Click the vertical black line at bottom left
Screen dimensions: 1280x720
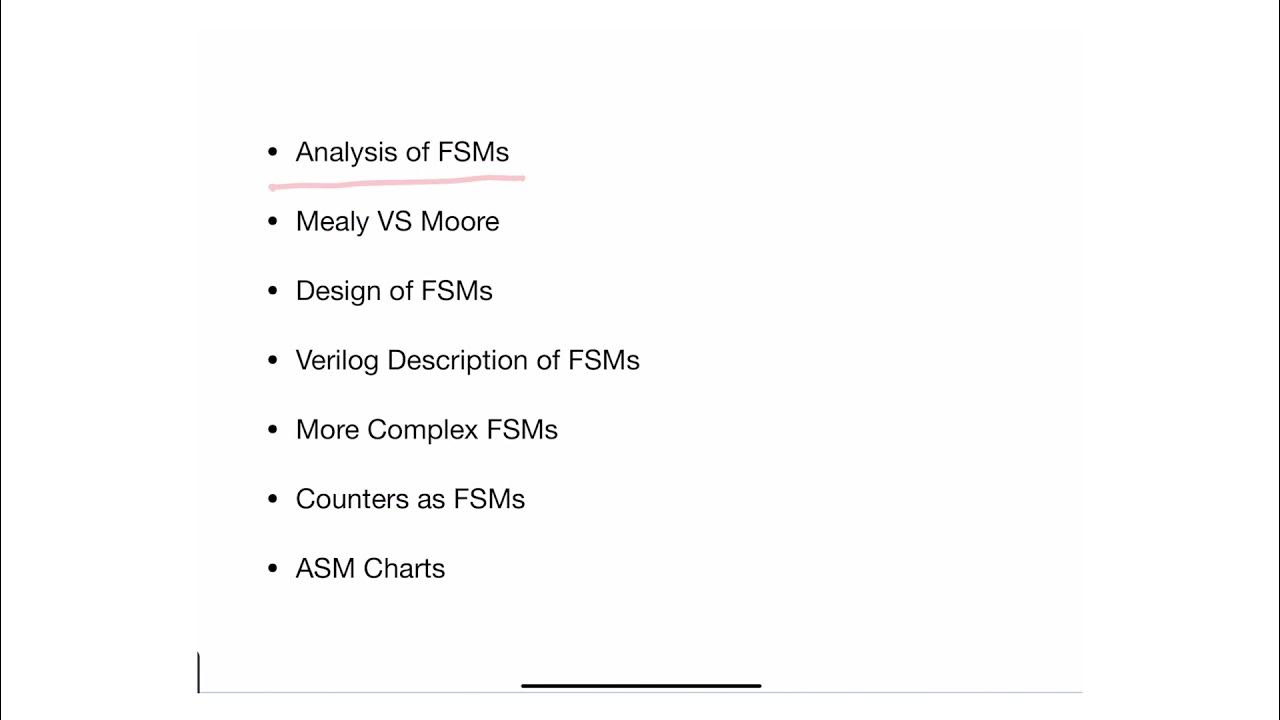[199, 672]
